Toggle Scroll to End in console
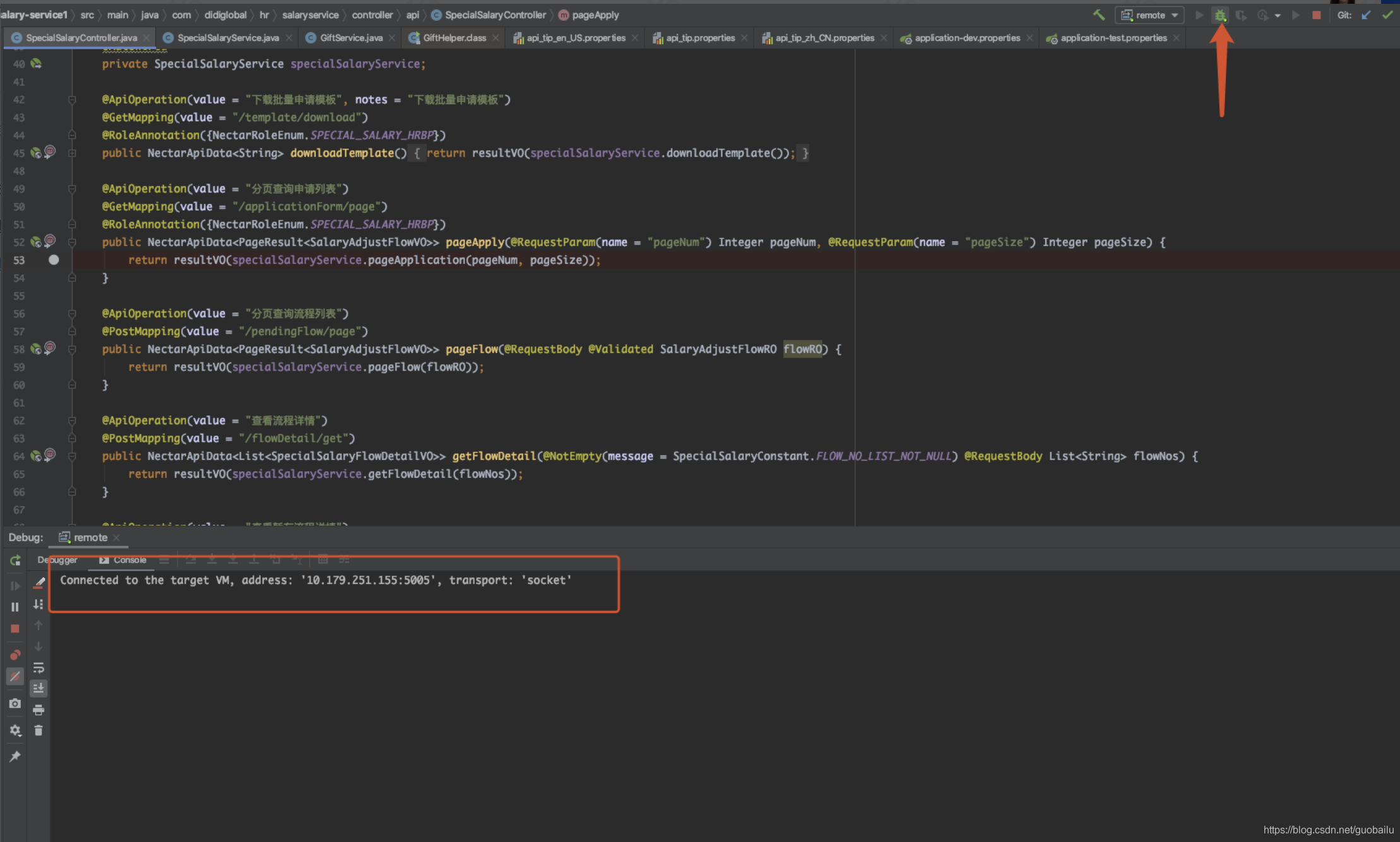Viewport: 1400px width, 842px height. click(39, 688)
